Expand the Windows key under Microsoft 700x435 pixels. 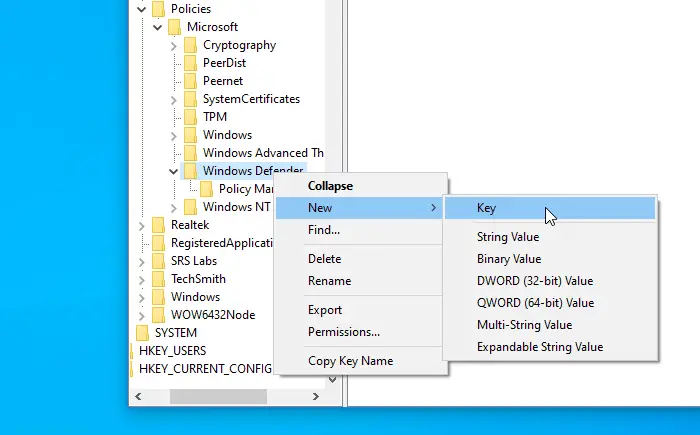174,135
